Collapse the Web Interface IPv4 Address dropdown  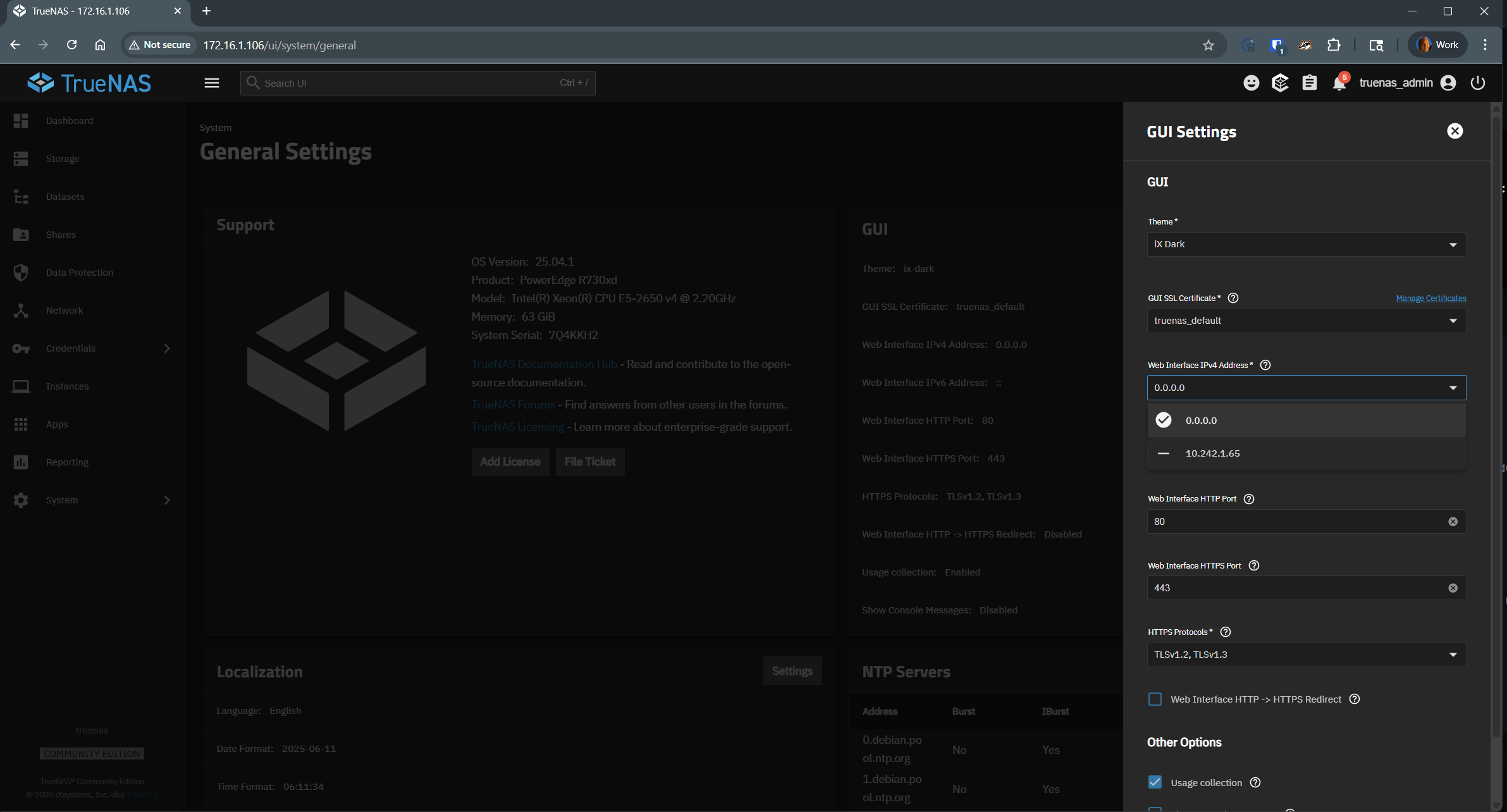coord(1307,388)
